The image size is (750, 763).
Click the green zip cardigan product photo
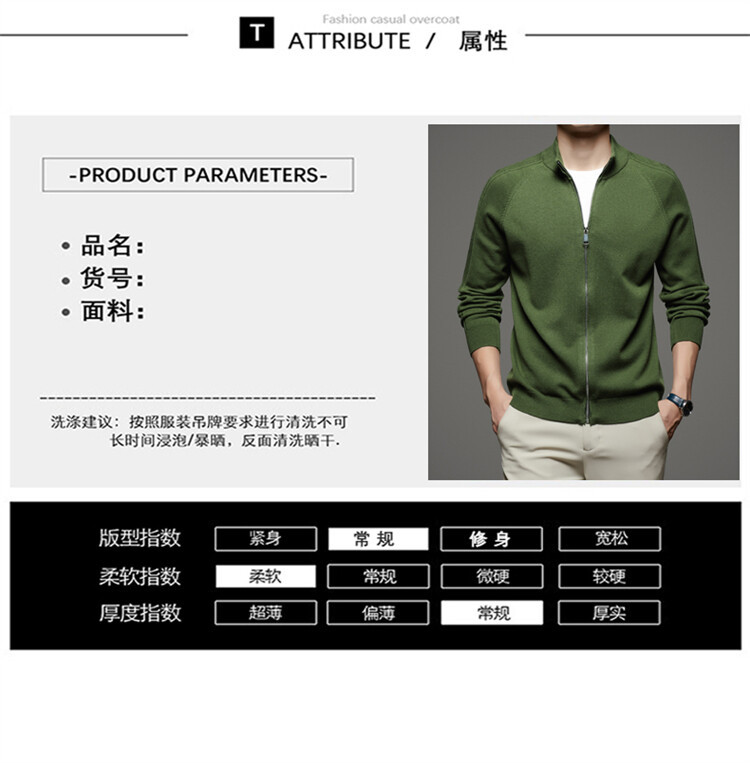click(584, 302)
